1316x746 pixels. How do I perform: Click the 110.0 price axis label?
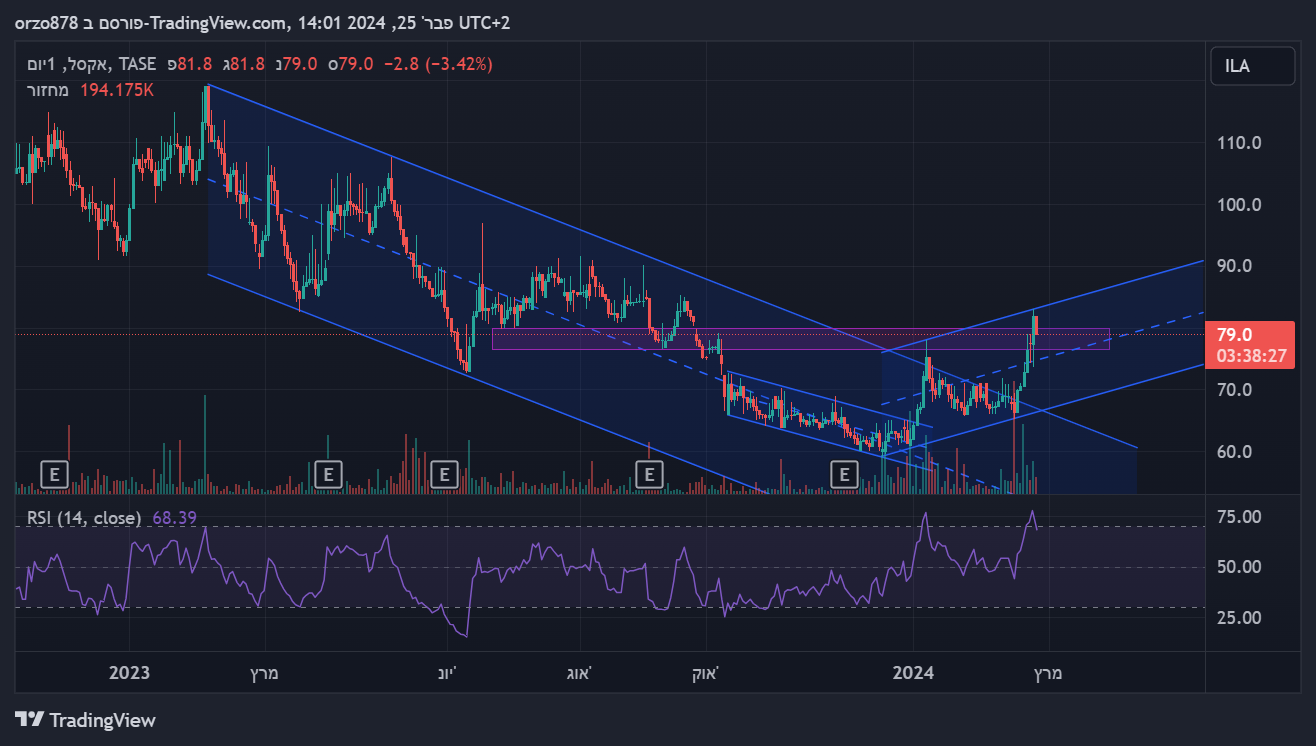1240,143
